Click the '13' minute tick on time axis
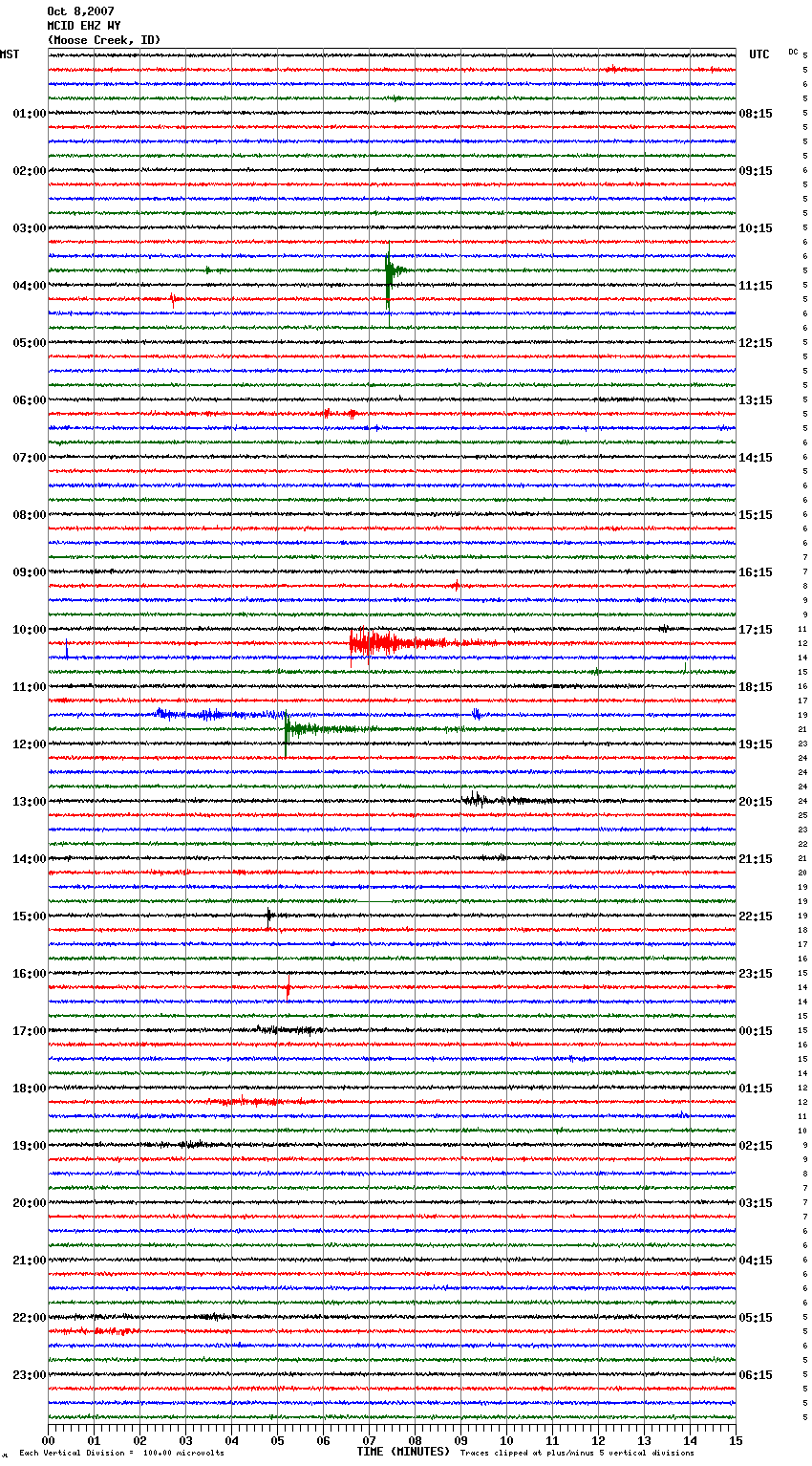This screenshot has height=1466, width=812. point(644,1440)
